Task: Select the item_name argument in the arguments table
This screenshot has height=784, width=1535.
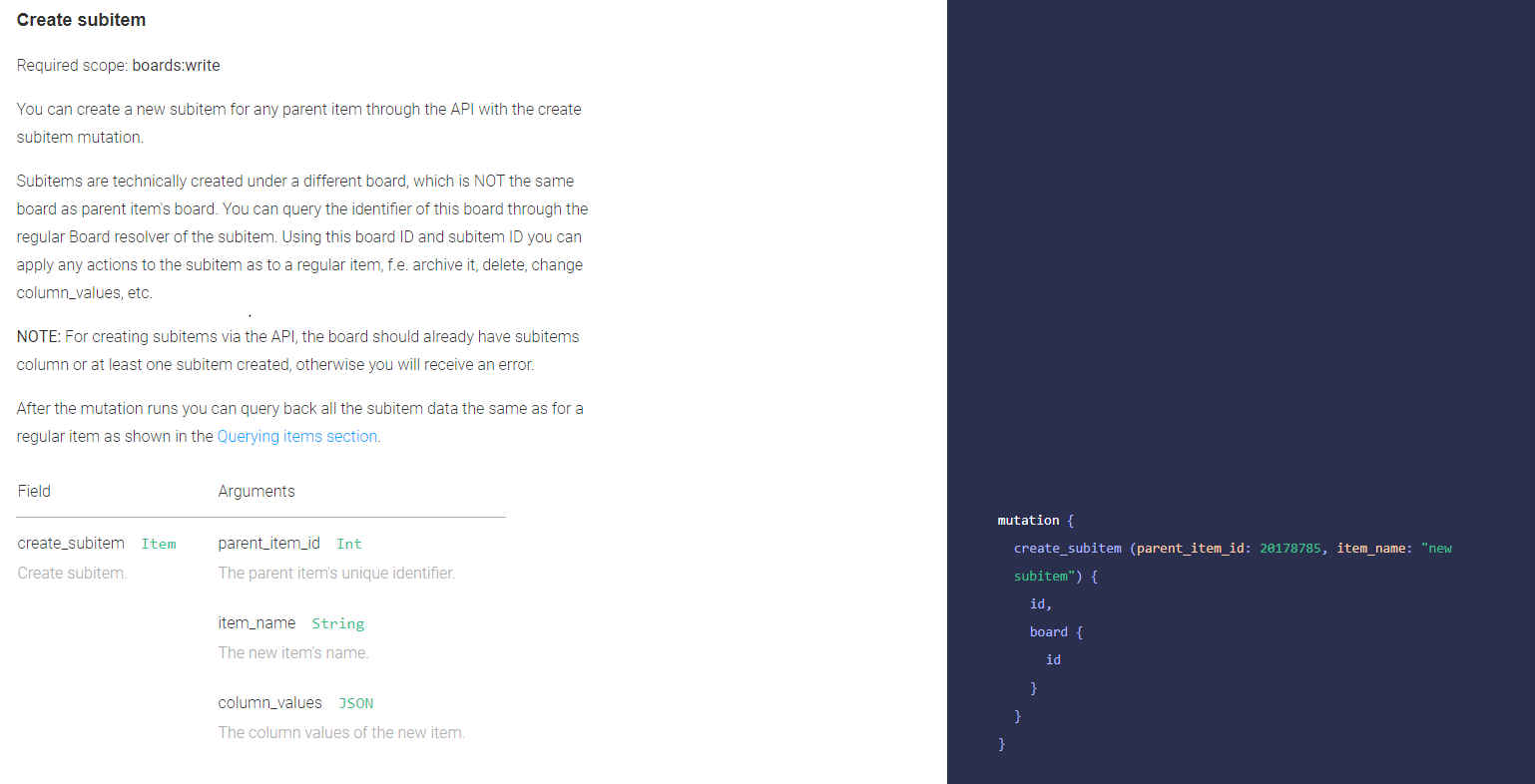Action: pos(256,622)
